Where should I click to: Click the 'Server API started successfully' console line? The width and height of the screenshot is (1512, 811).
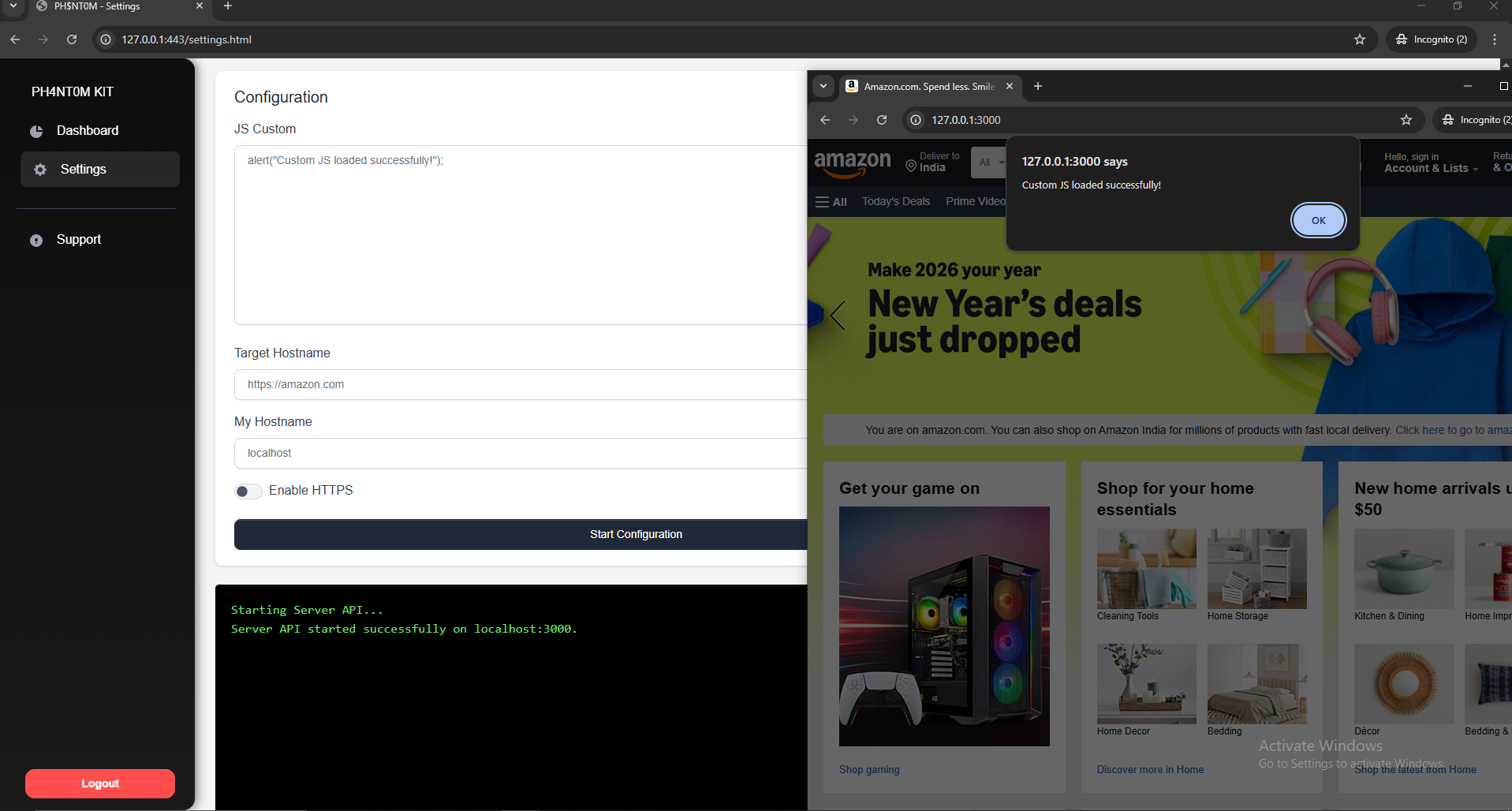(404, 630)
